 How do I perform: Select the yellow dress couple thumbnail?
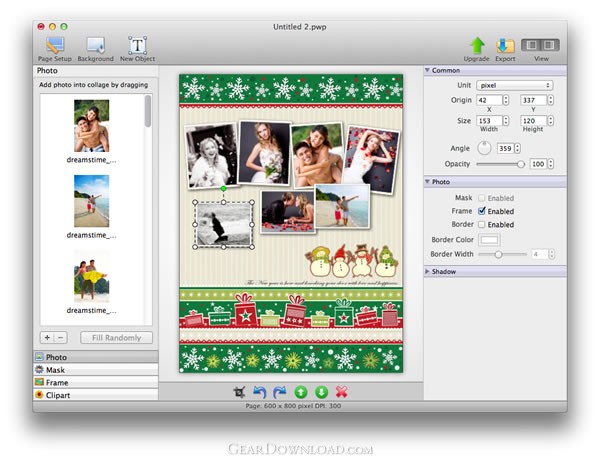point(91,276)
